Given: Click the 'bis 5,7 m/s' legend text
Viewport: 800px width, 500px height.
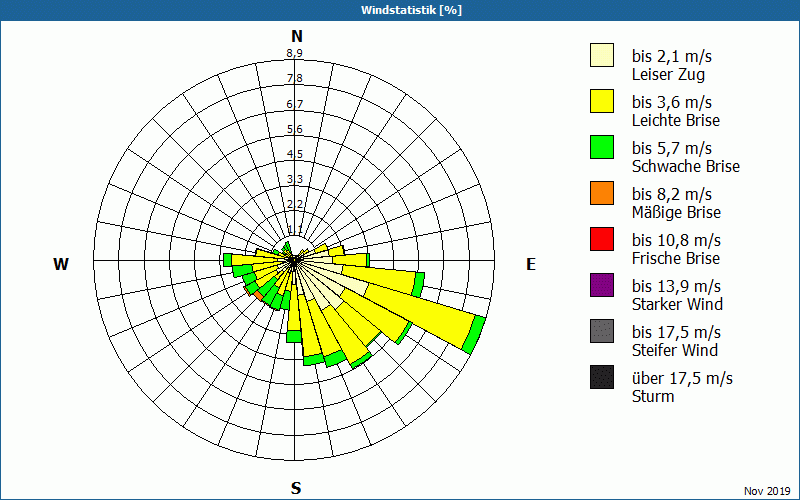Looking at the screenshot, I should [x=671, y=148].
